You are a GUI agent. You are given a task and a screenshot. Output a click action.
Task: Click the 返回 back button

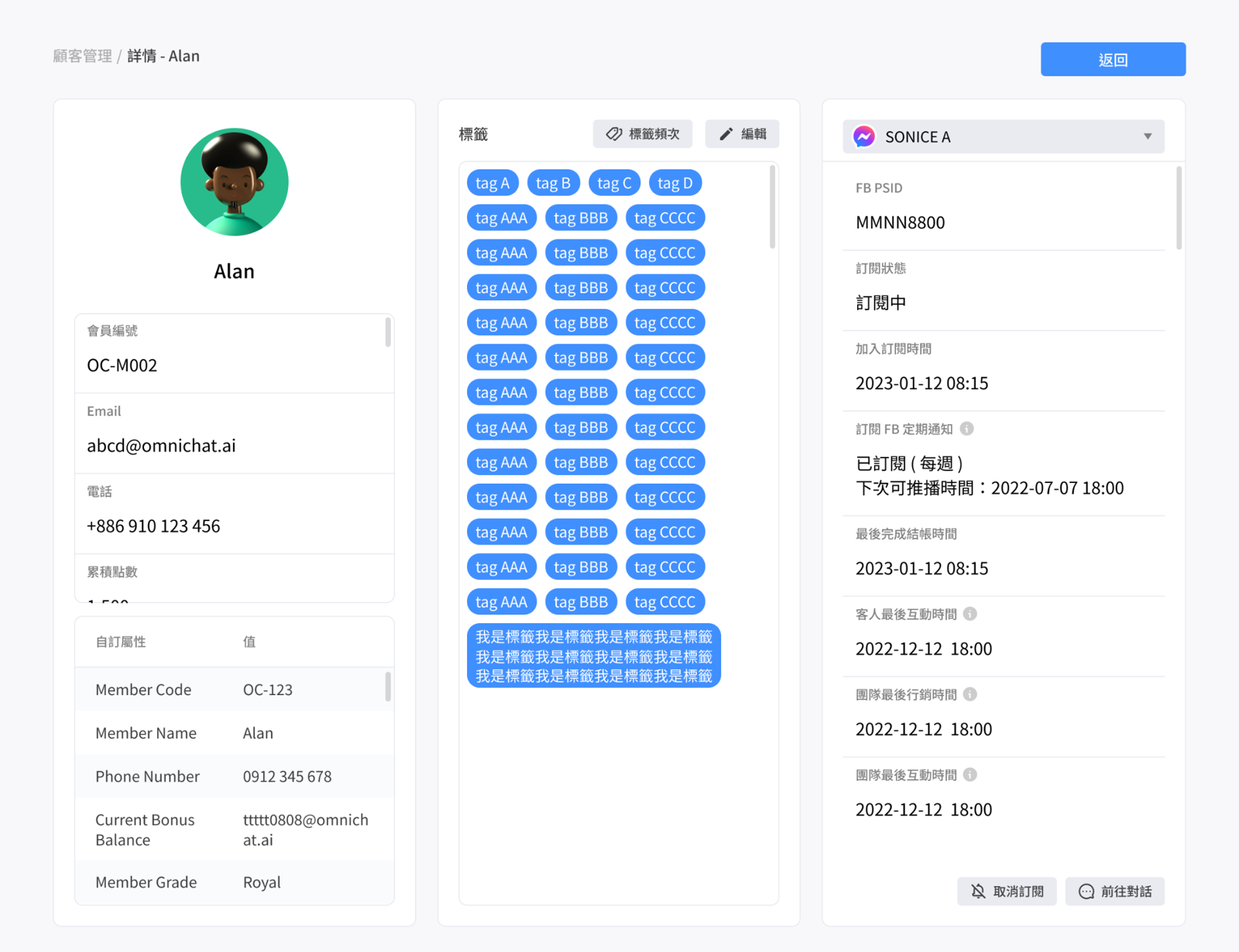(1113, 60)
